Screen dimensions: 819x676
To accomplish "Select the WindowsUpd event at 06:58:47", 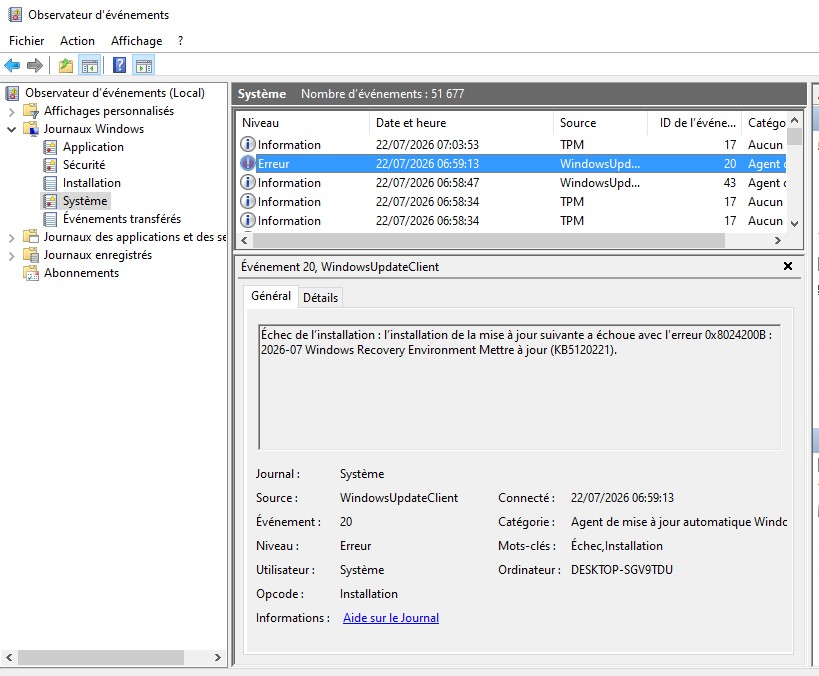I will 512,183.
